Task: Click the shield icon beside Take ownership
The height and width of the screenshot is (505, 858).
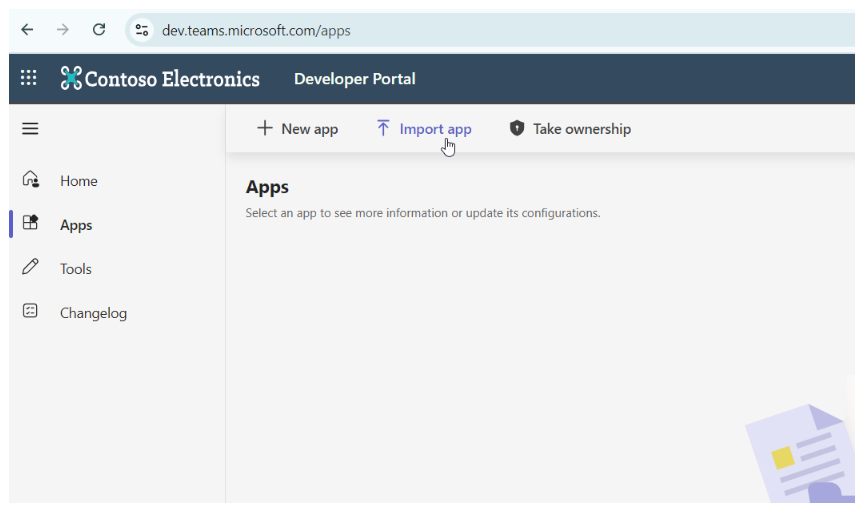Action: click(517, 128)
